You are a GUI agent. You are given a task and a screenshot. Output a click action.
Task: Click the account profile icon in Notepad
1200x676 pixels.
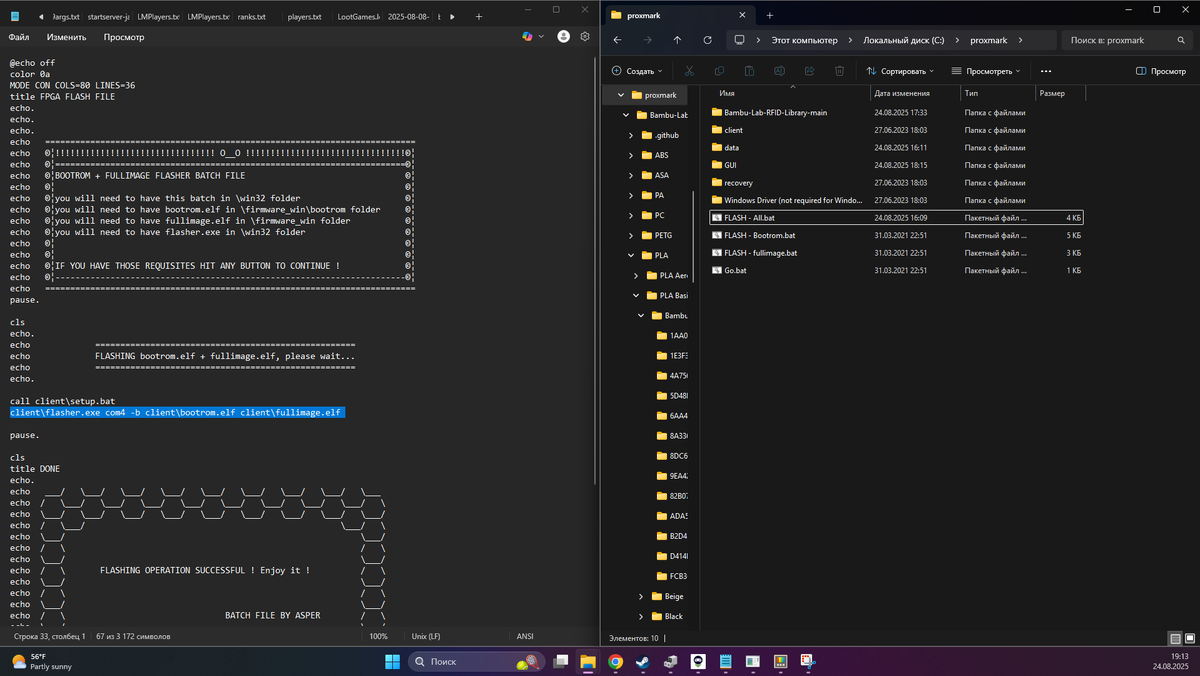pos(563,36)
